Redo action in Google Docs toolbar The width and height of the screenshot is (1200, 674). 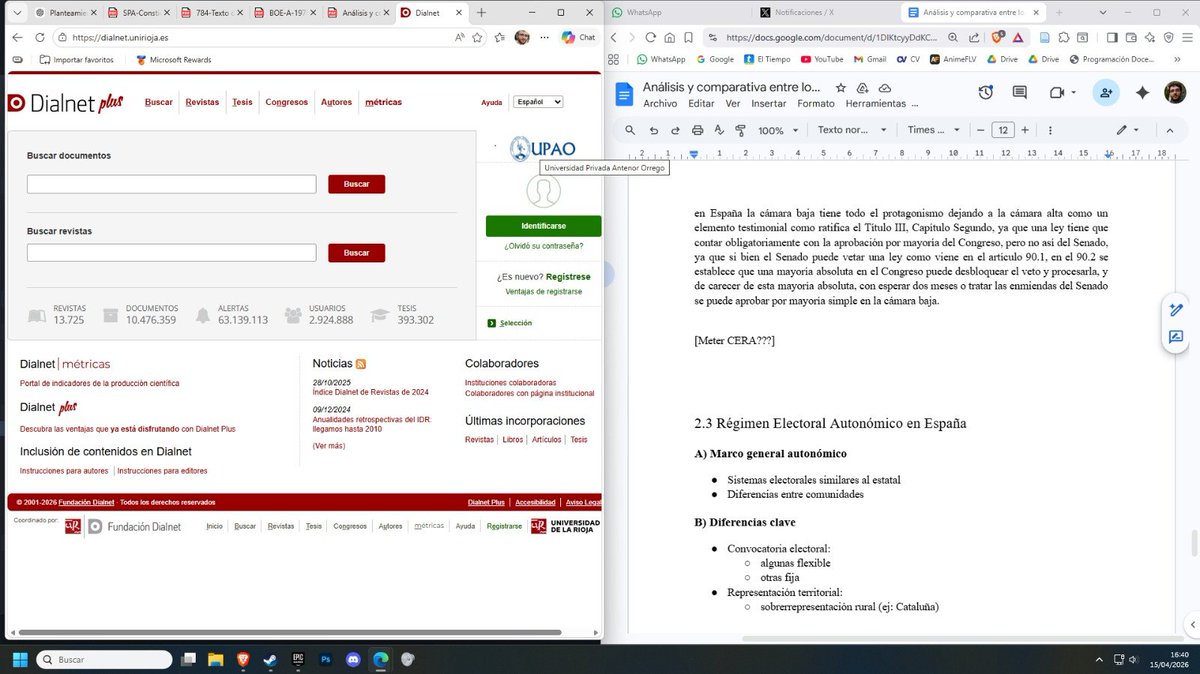click(675, 130)
